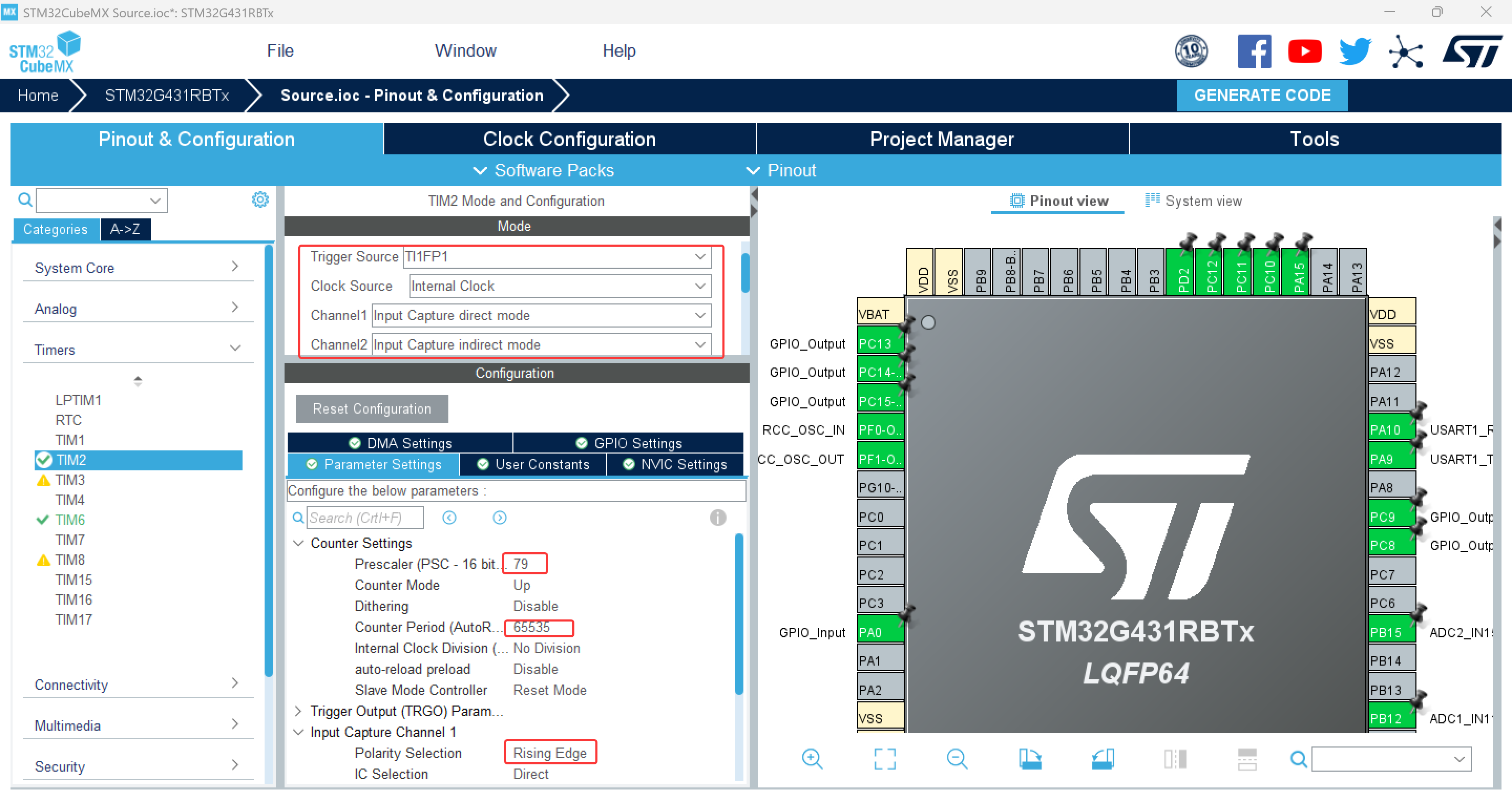1512x800 pixels.
Task: Click the parameter search magnifier icon
Action: 298,517
